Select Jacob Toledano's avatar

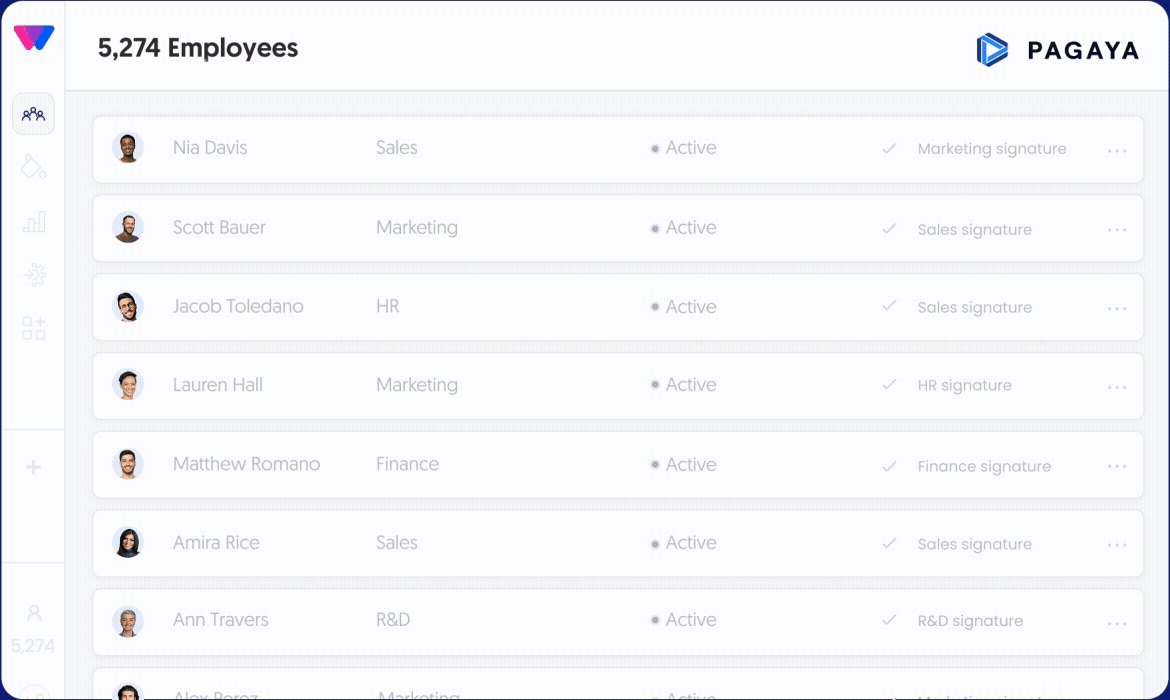pyautogui.click(x=128, y=307)
